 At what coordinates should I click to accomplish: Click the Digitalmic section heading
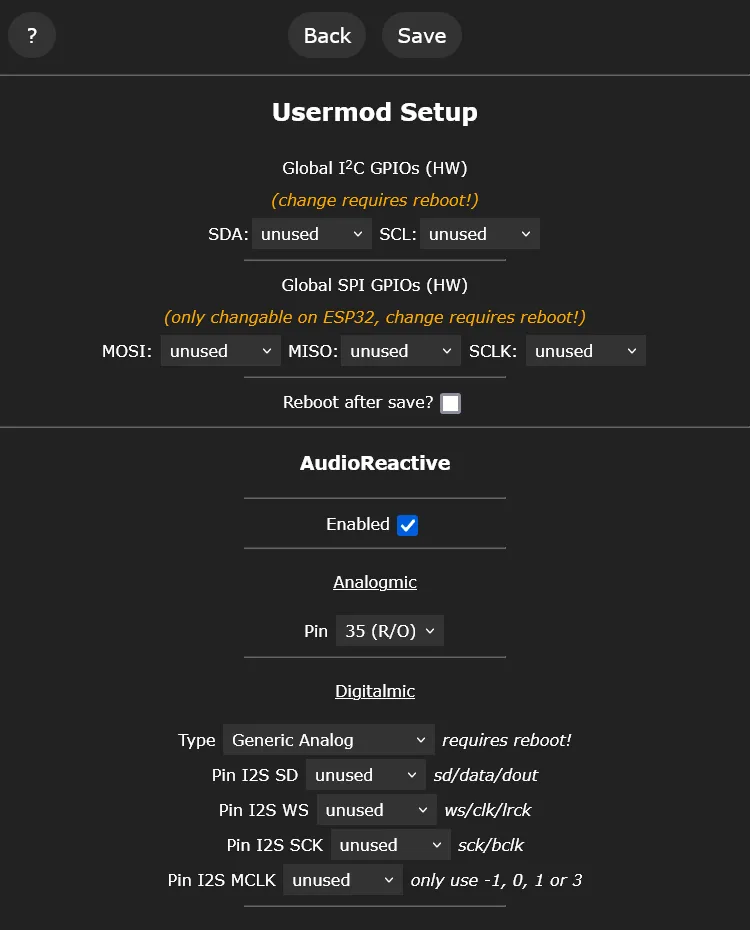pos(375,691)
